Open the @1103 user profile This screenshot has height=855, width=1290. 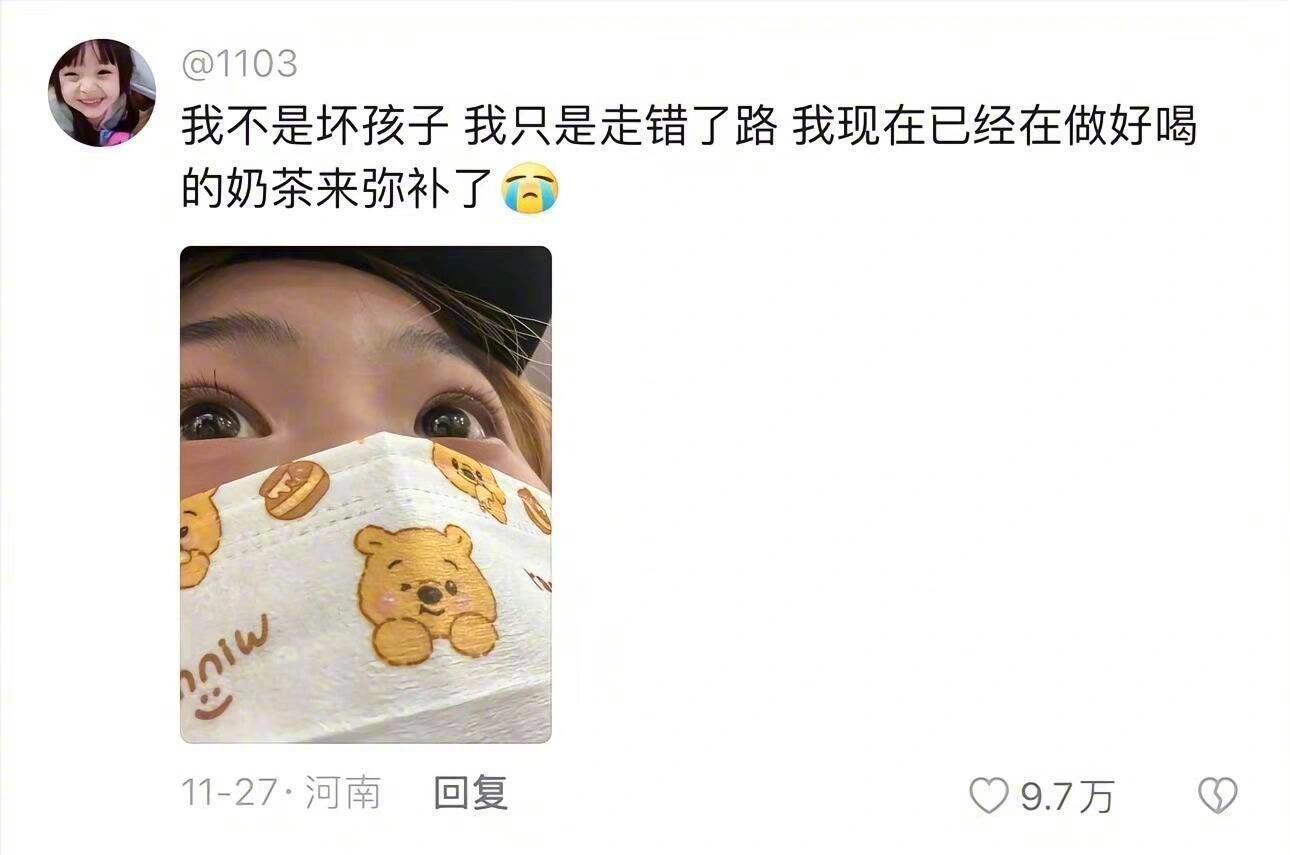(x=240, y=64)
